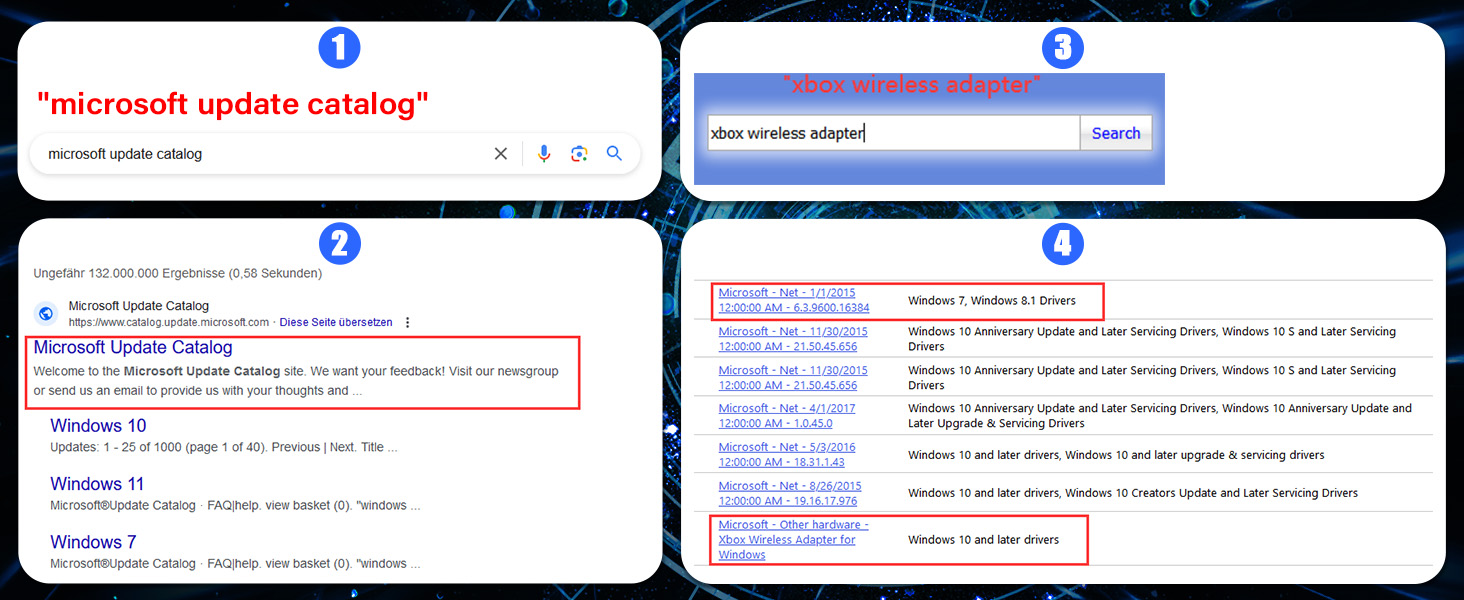Open the Microsoft Update Catalog result title

point(133,347)
